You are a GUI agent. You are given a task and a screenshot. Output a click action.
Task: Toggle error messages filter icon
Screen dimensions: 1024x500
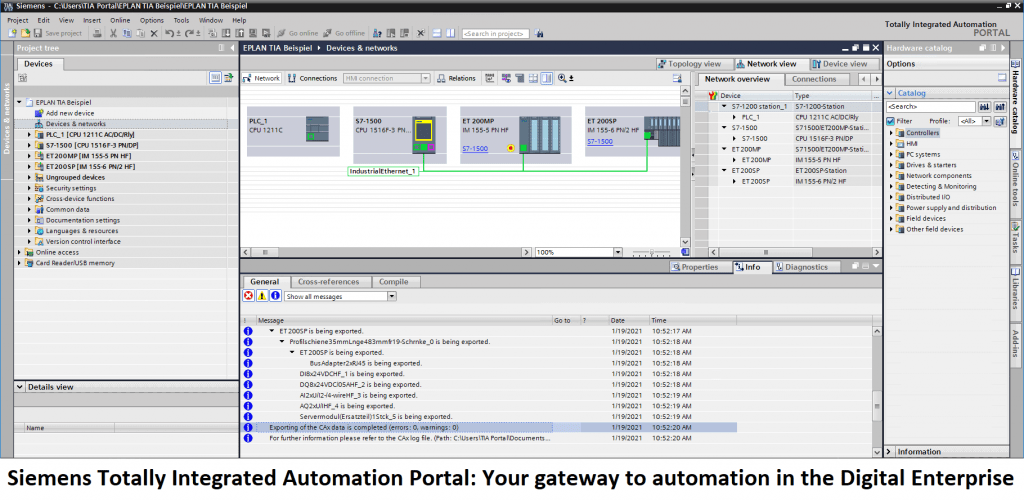(x=248, y=296)
